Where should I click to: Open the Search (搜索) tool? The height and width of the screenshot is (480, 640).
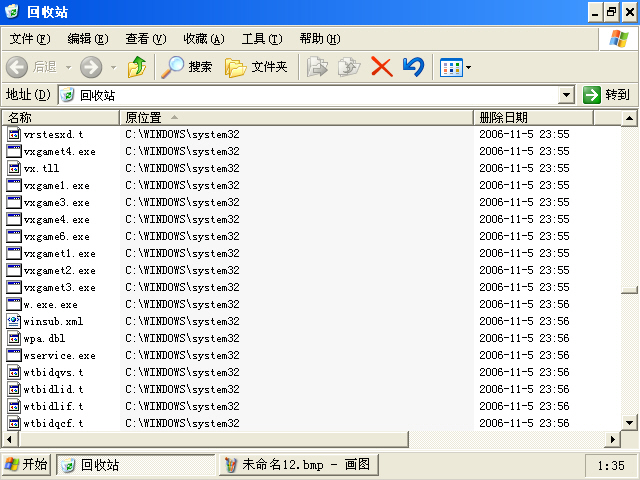click(x=187, y=67)
